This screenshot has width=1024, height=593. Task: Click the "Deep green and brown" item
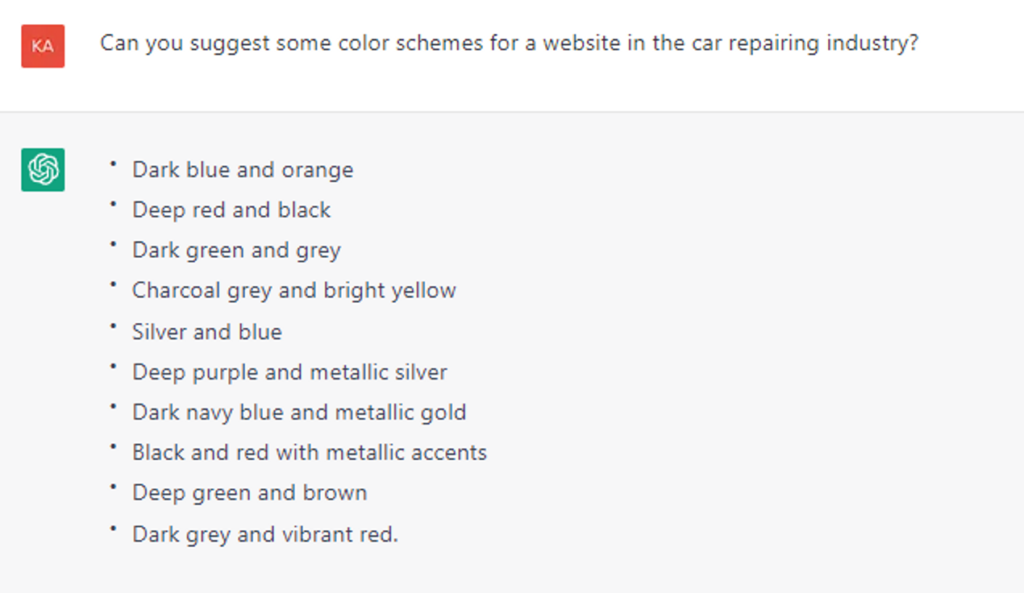[x=250, y=493]
